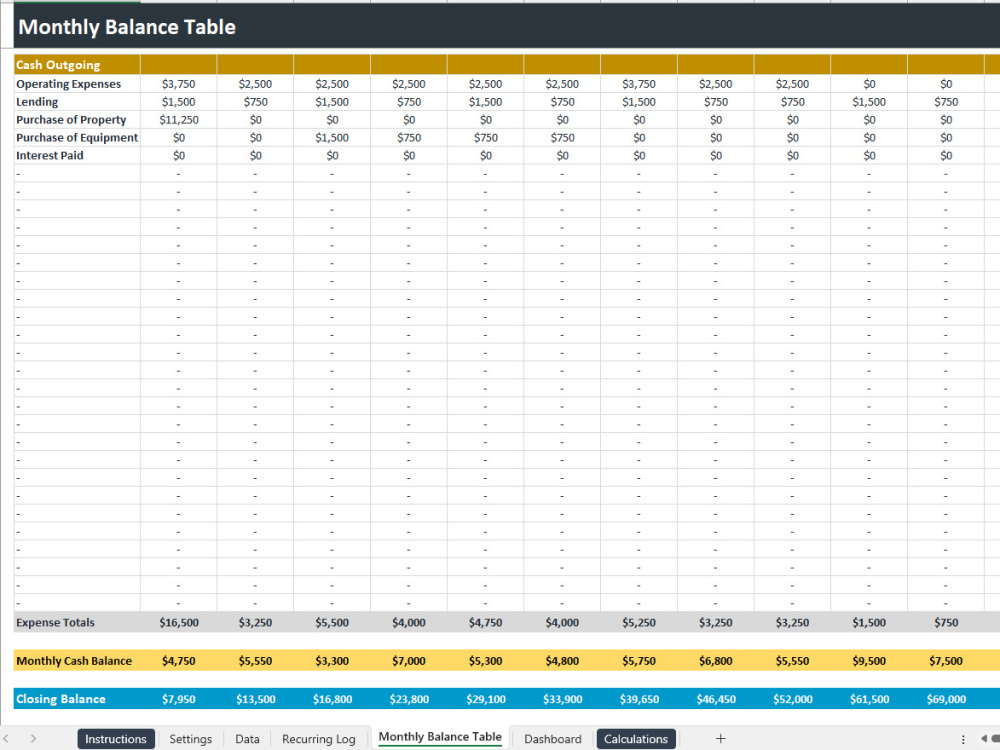Select the $52,000 closing balance cell
The width and height of the screenshot is (1000, 750).
point(793,699)
